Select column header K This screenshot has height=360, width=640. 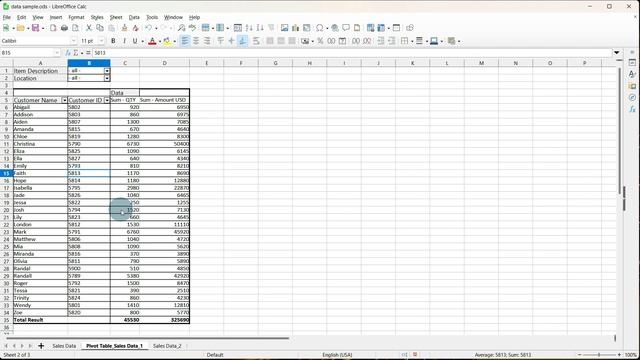412,63
